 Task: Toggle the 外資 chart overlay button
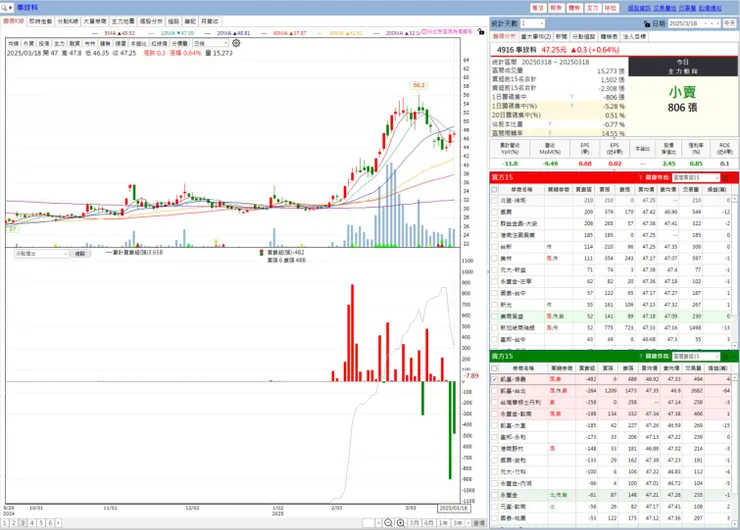[x=29, y=43]
